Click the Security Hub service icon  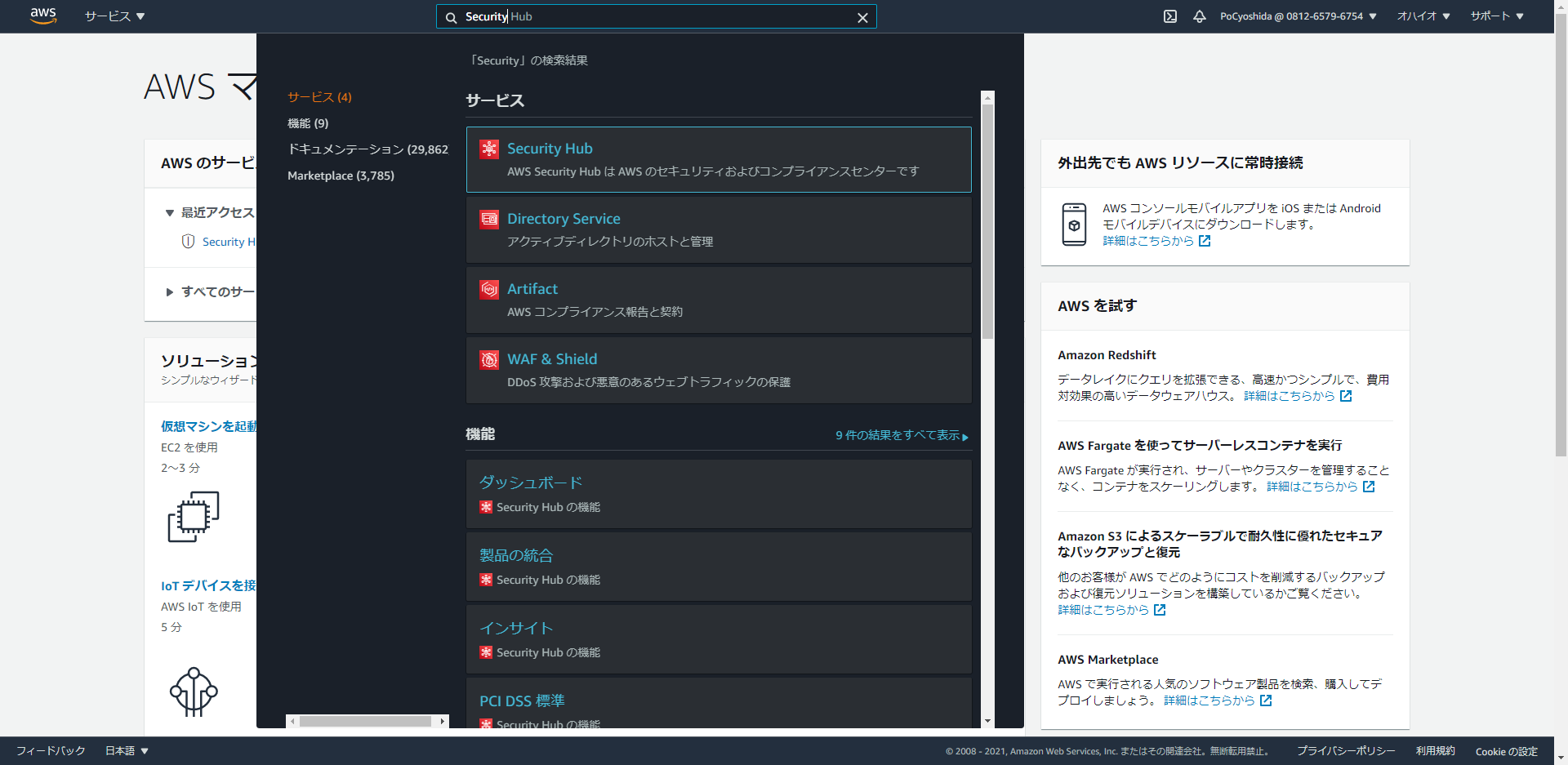489,149
